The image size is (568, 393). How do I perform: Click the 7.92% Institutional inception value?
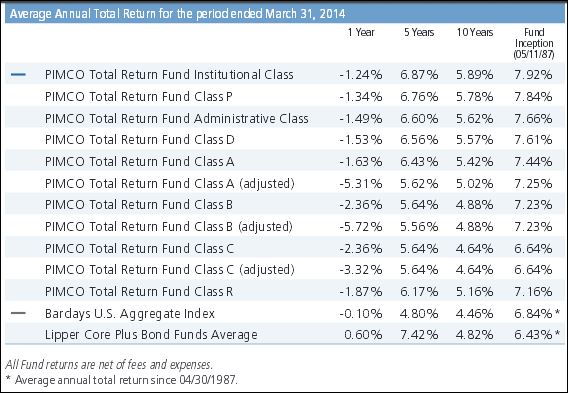533,75
